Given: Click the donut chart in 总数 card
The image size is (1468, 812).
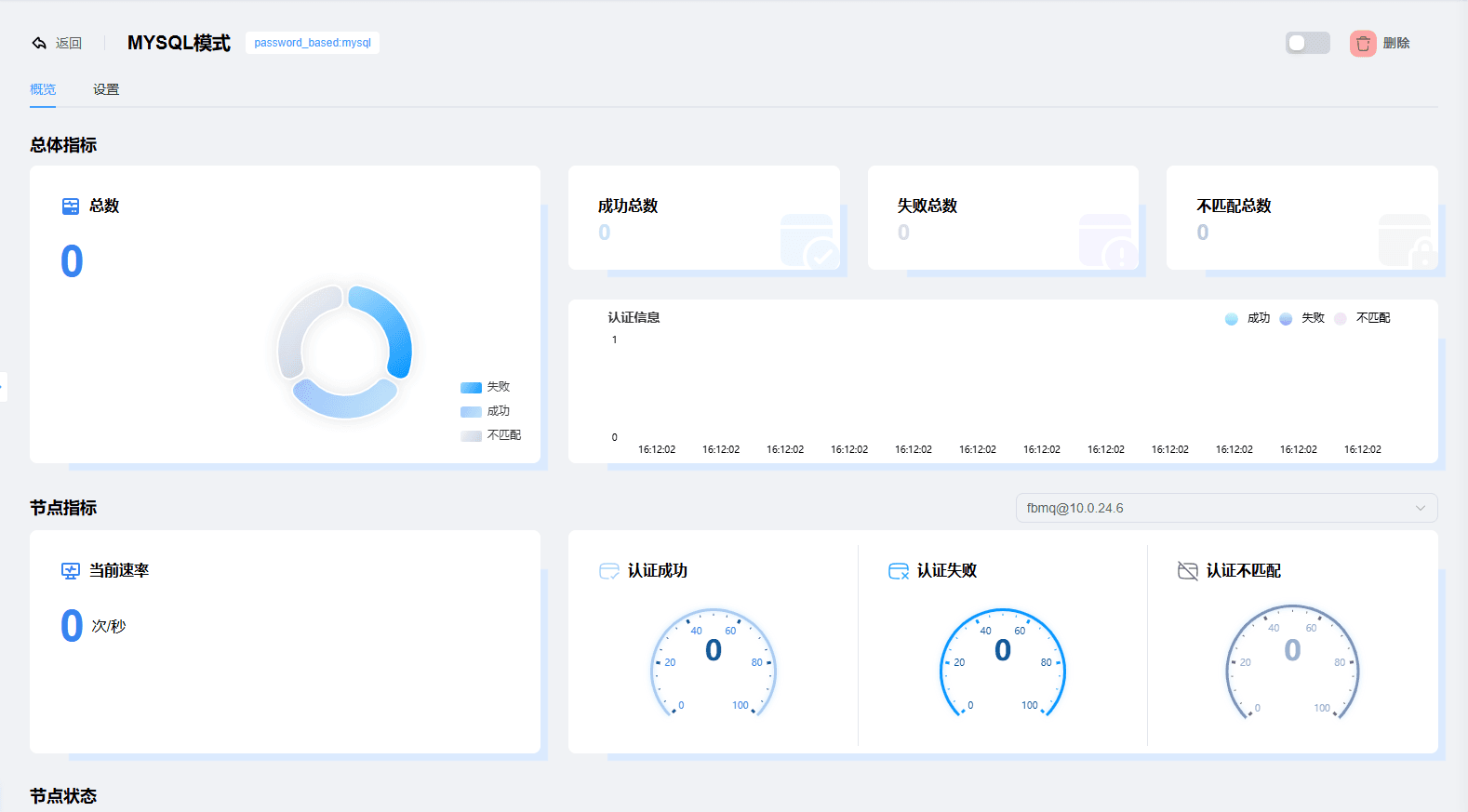Looking at the screenshot, I should point(345,352).
